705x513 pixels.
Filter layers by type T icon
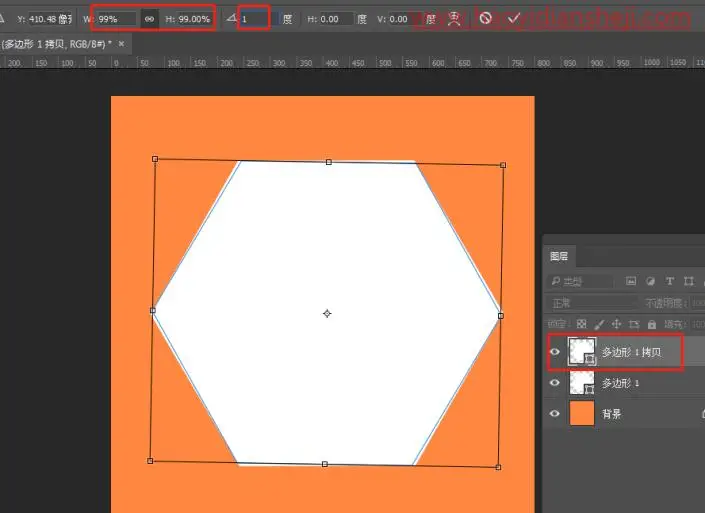(x=669, y=281)
